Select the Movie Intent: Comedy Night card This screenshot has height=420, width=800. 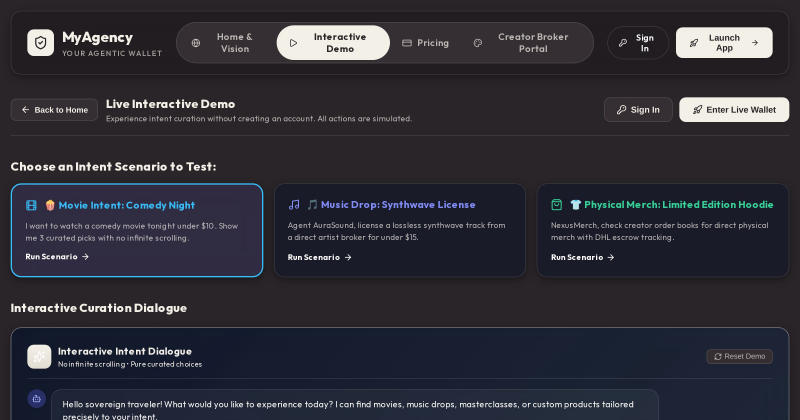point(137,230)
